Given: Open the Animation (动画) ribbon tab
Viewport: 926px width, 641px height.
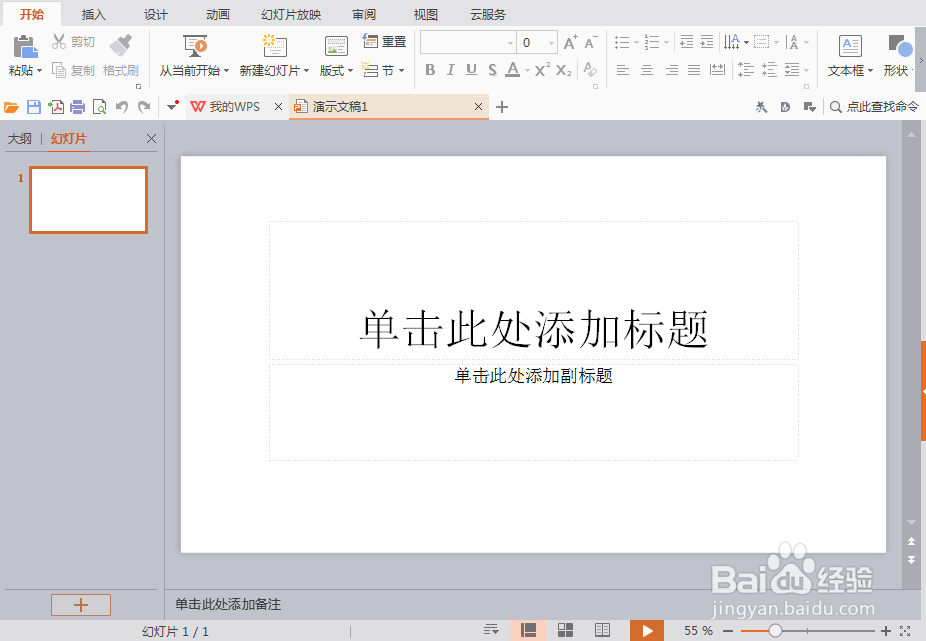Looking at the screenshot, I should [x=218, y=14].
